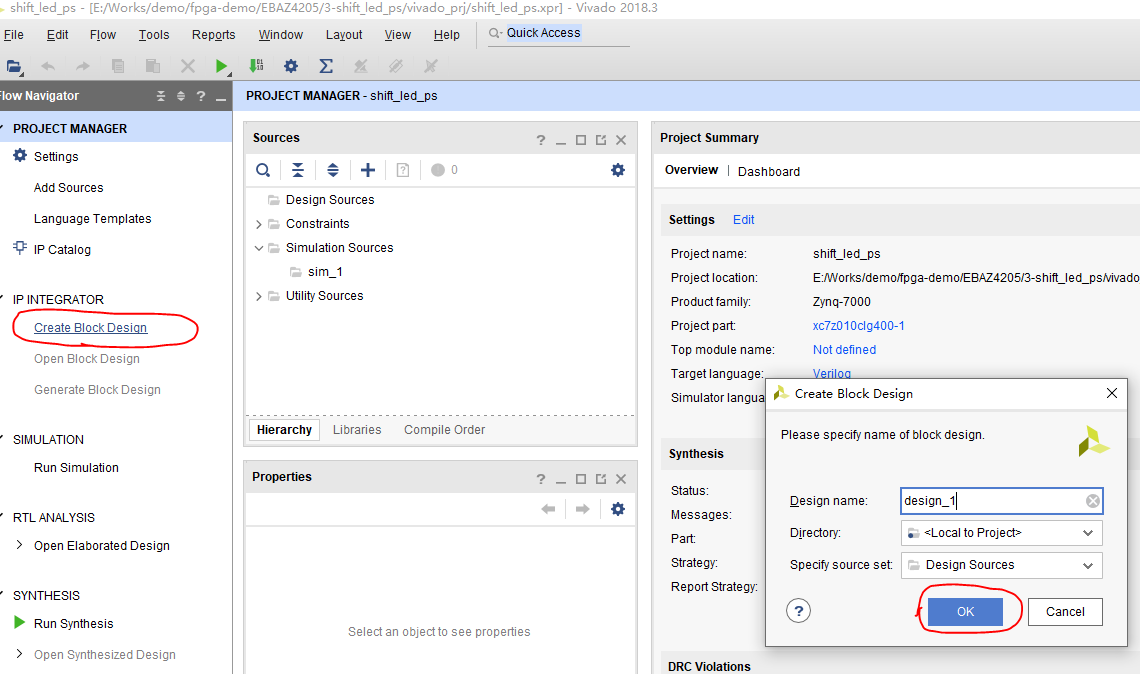This screenshot has width=1140, height=674.
Task: Click Properties panel forward arrow
Action: pyautogui.click(x=582, y=509)
